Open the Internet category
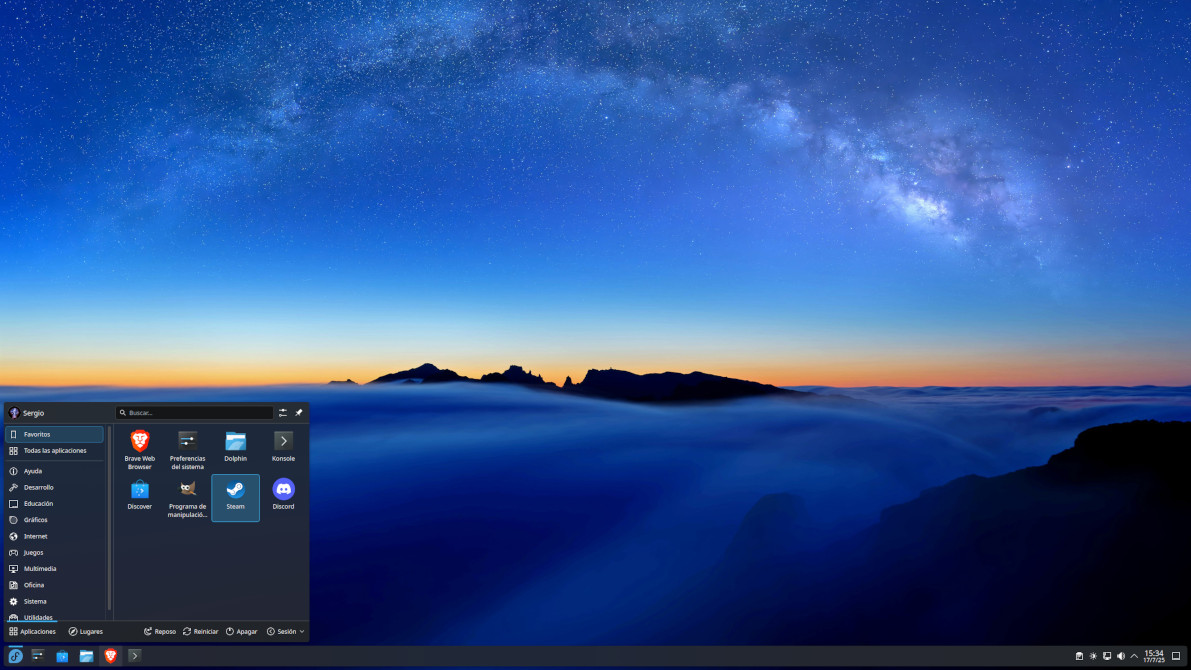1191x670 pixels. 54,536
